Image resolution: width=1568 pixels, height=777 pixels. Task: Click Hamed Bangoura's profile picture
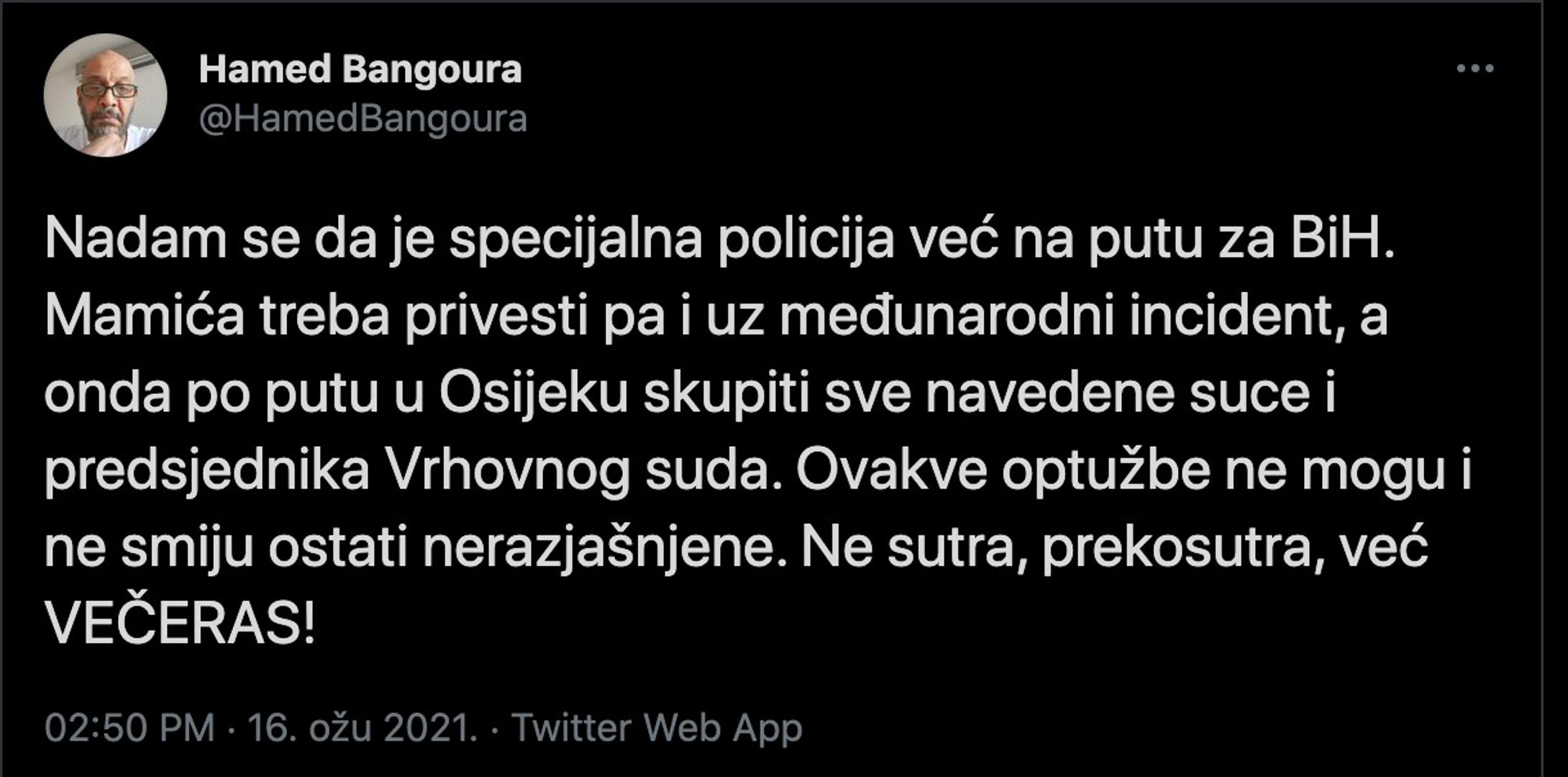coord(105,95)
